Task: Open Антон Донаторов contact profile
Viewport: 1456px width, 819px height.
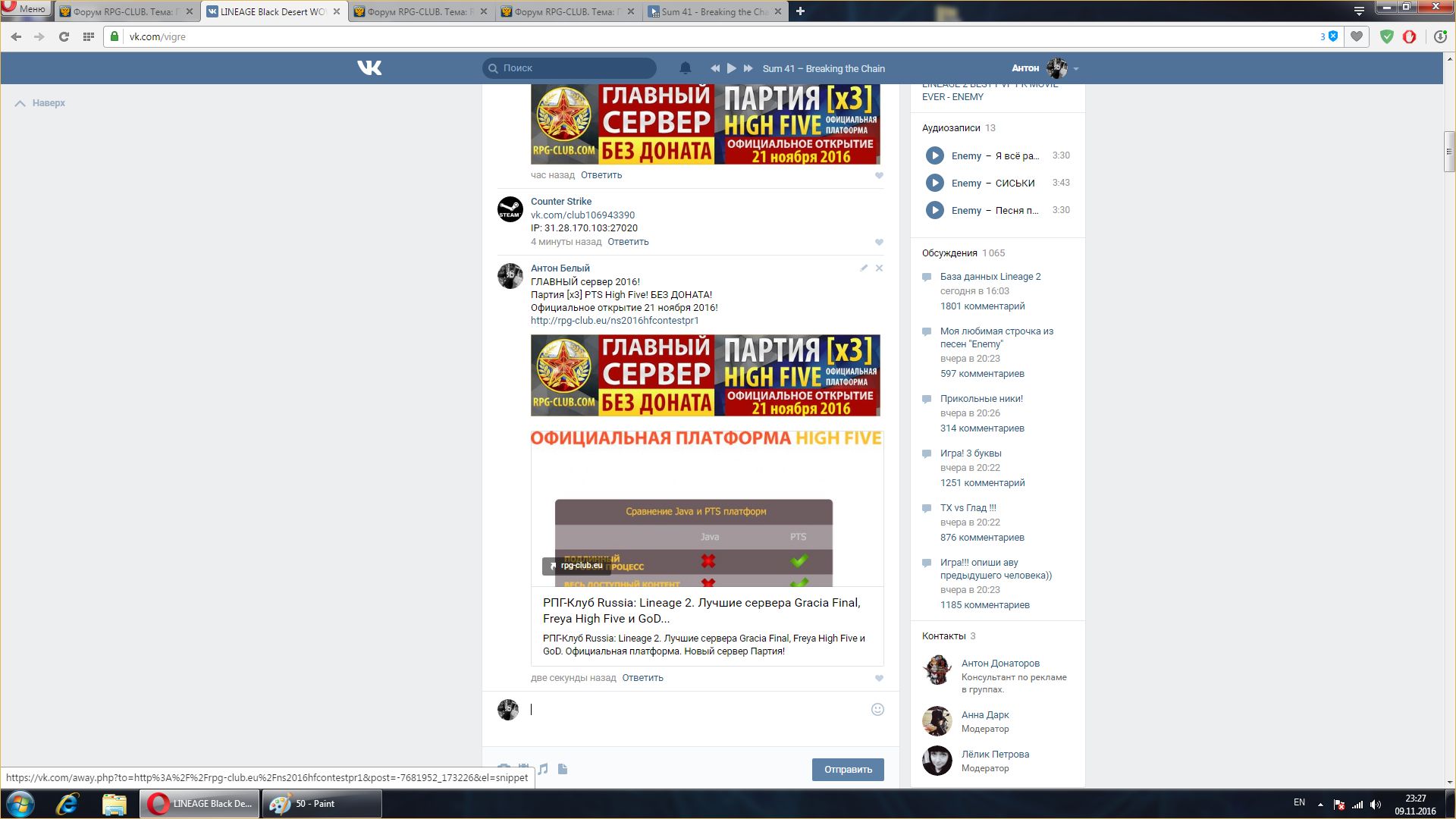Action: click(x=1000, y=664)
